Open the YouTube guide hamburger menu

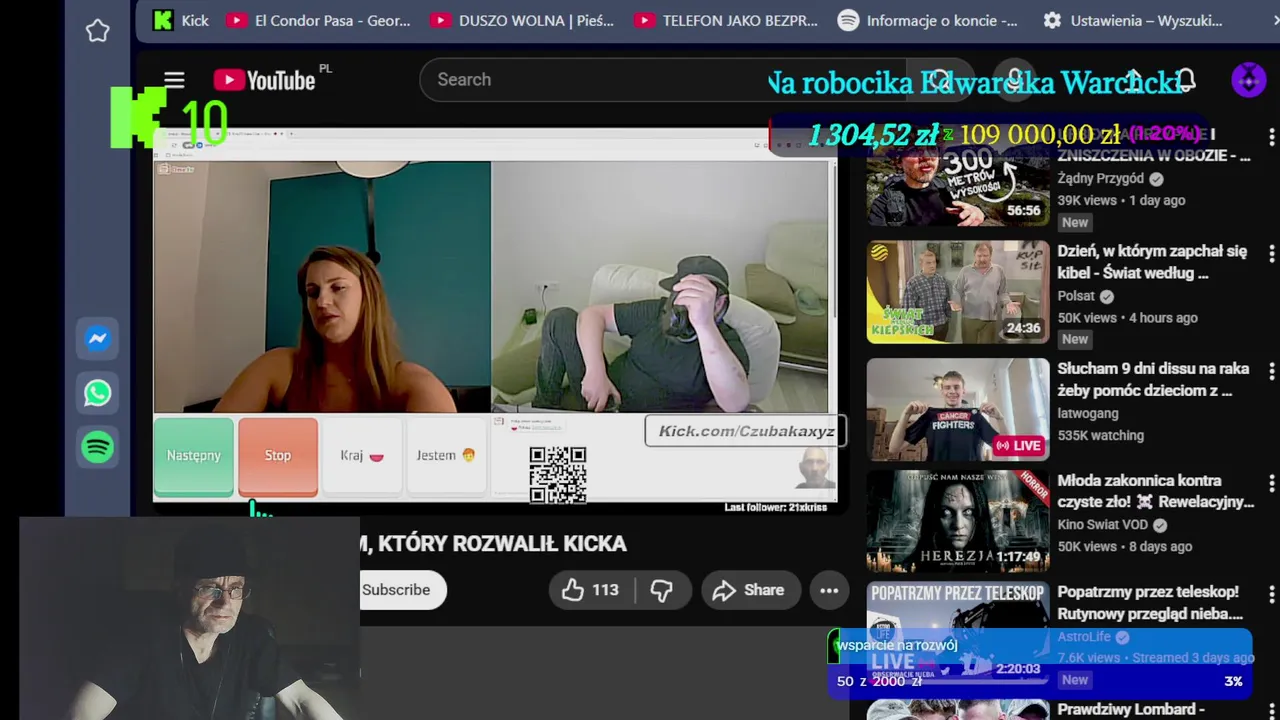[174, 80]
